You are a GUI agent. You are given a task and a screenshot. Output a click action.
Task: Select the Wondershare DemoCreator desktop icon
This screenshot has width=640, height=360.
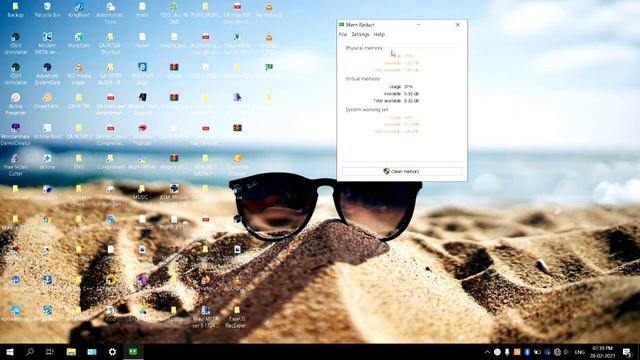[16, 135]
